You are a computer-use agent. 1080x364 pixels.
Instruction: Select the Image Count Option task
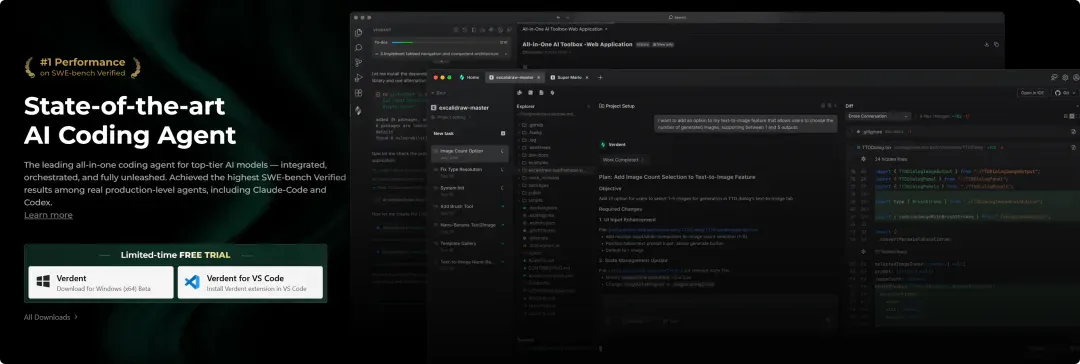coord(470,153)
